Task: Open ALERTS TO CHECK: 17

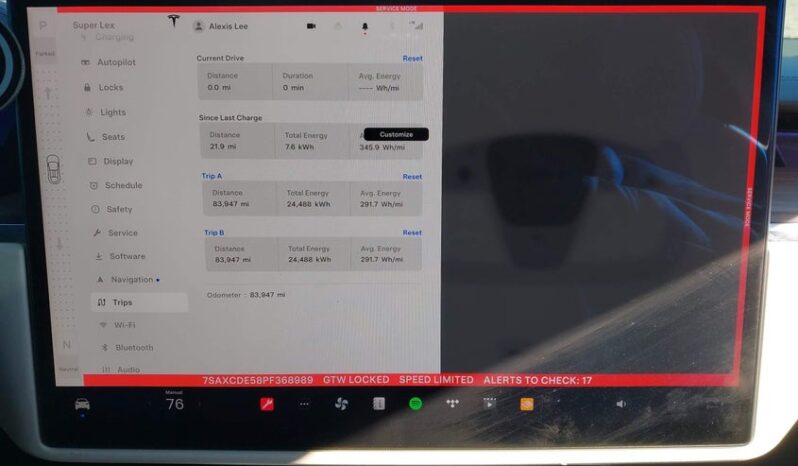Action: tap(537, 380)
